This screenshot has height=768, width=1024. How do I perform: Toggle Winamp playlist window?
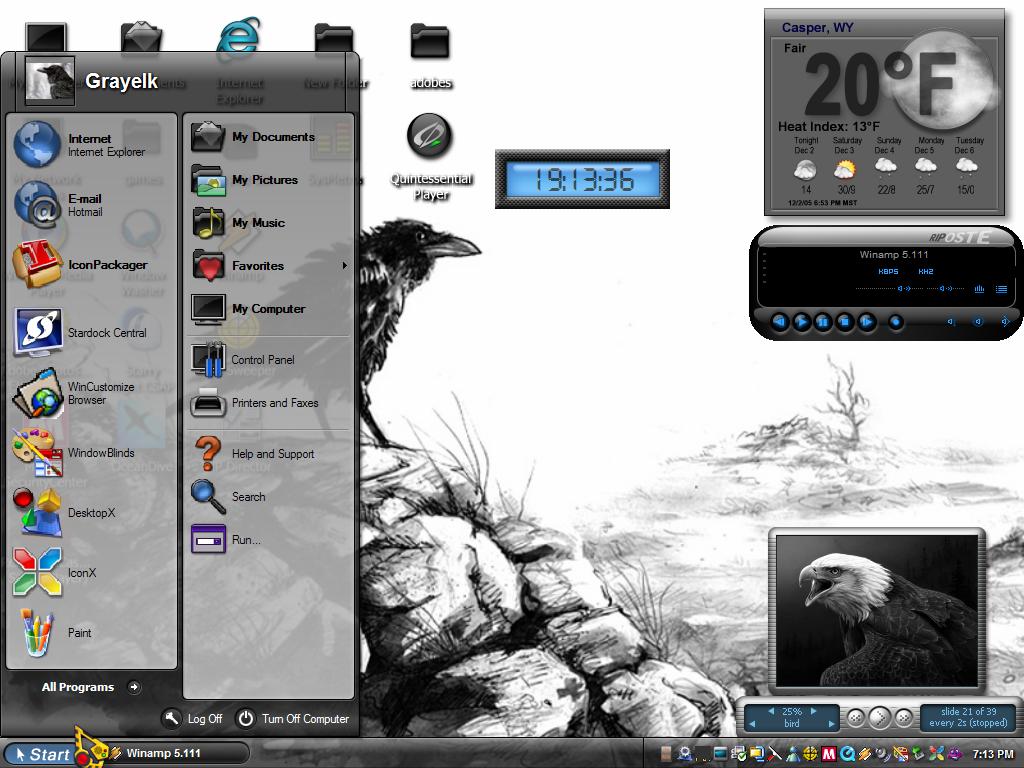(1001, 289)
